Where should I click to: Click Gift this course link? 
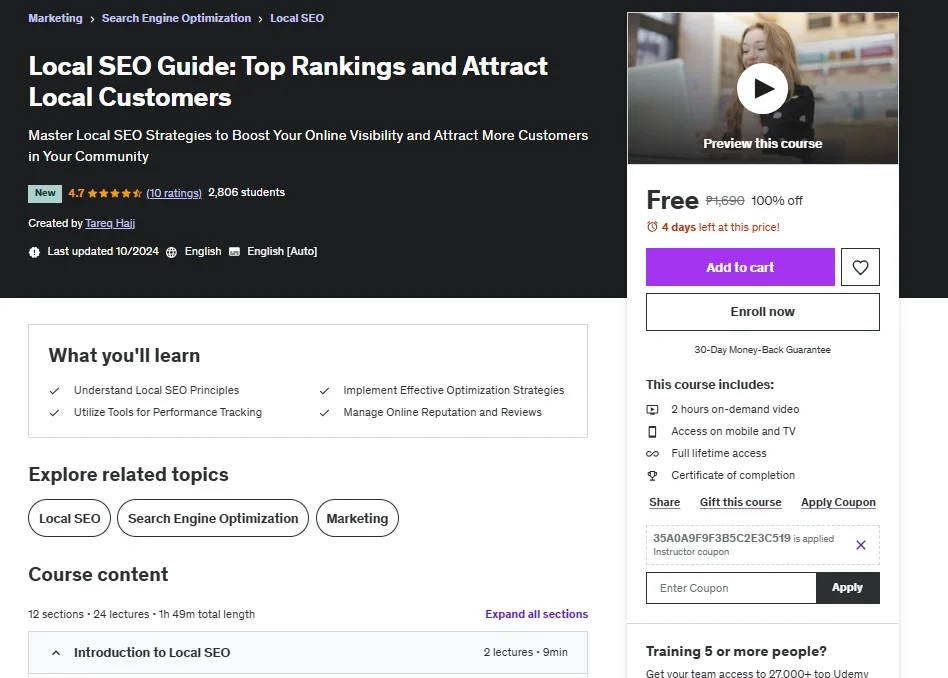pos(740,502)
